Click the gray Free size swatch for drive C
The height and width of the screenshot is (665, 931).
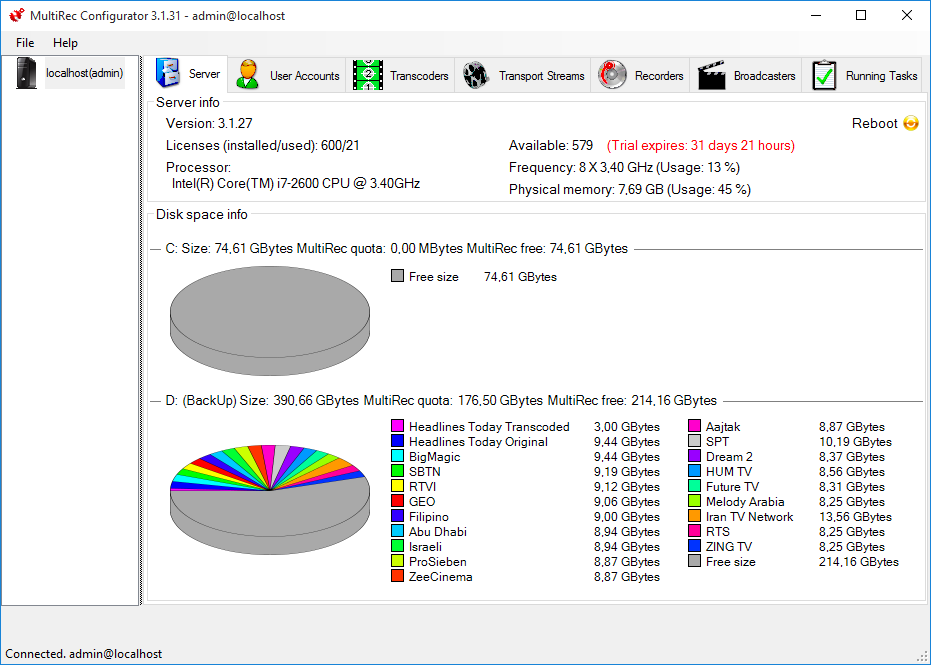click(398, 276)
